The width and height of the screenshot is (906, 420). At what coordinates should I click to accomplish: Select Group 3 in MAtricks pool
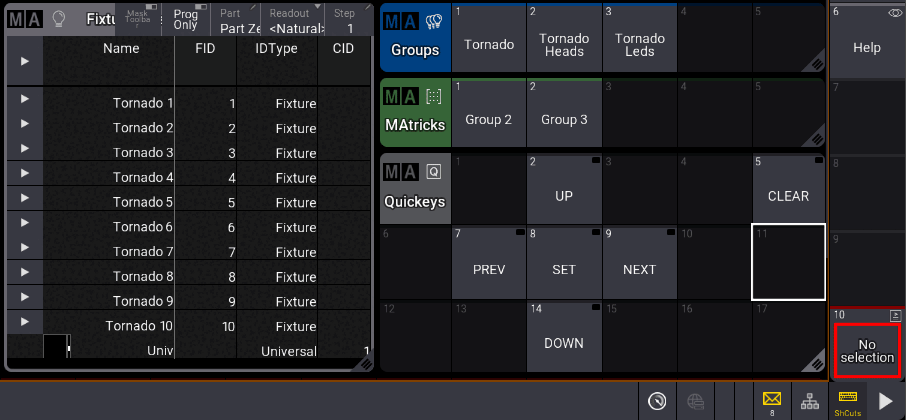pos(564,120)
